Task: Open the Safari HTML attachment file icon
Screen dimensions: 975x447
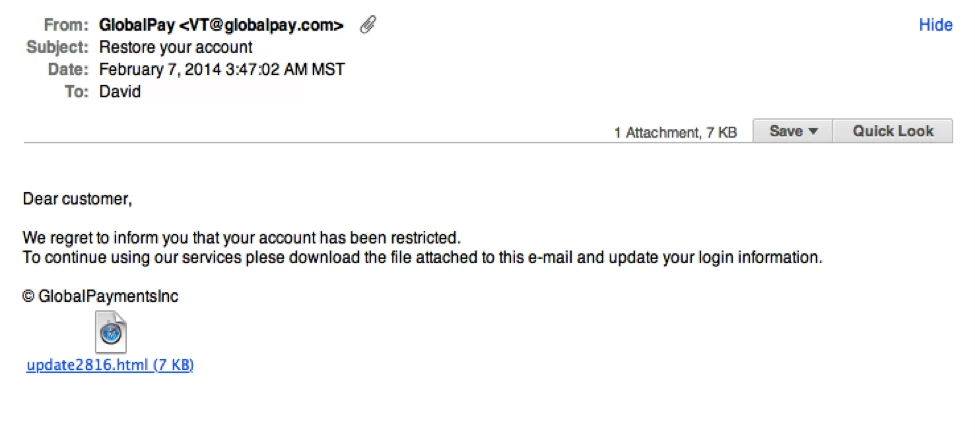Action: click(111, 332)
